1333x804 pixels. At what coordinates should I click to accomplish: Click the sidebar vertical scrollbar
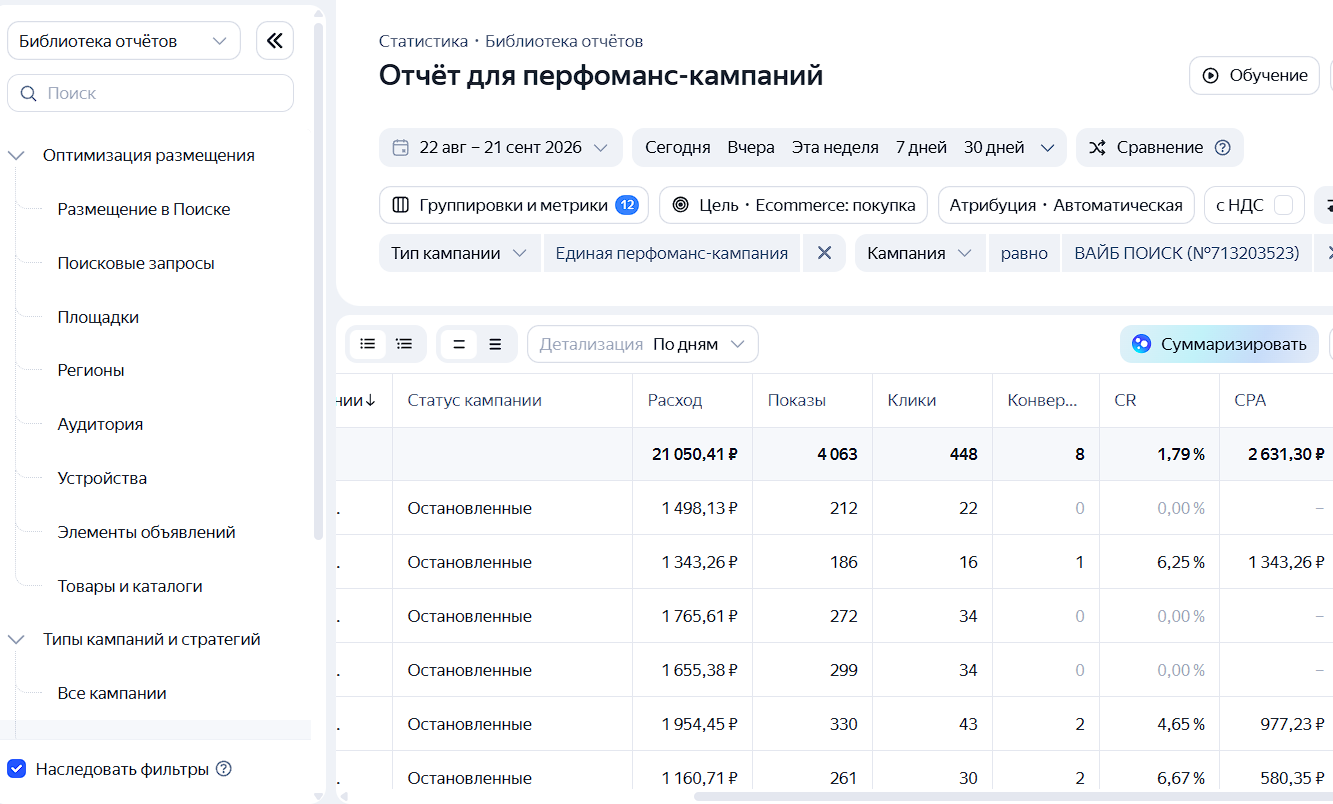tap(319, 280)
